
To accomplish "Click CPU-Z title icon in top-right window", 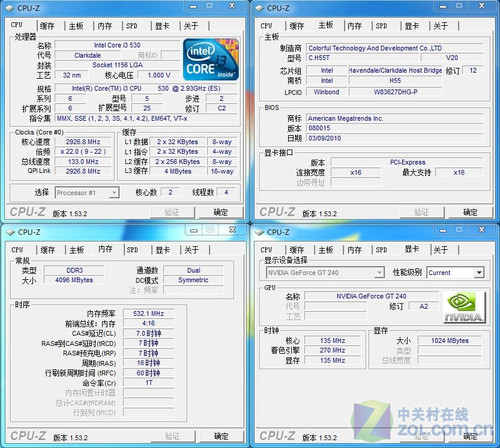I will [x=259, y=8].
